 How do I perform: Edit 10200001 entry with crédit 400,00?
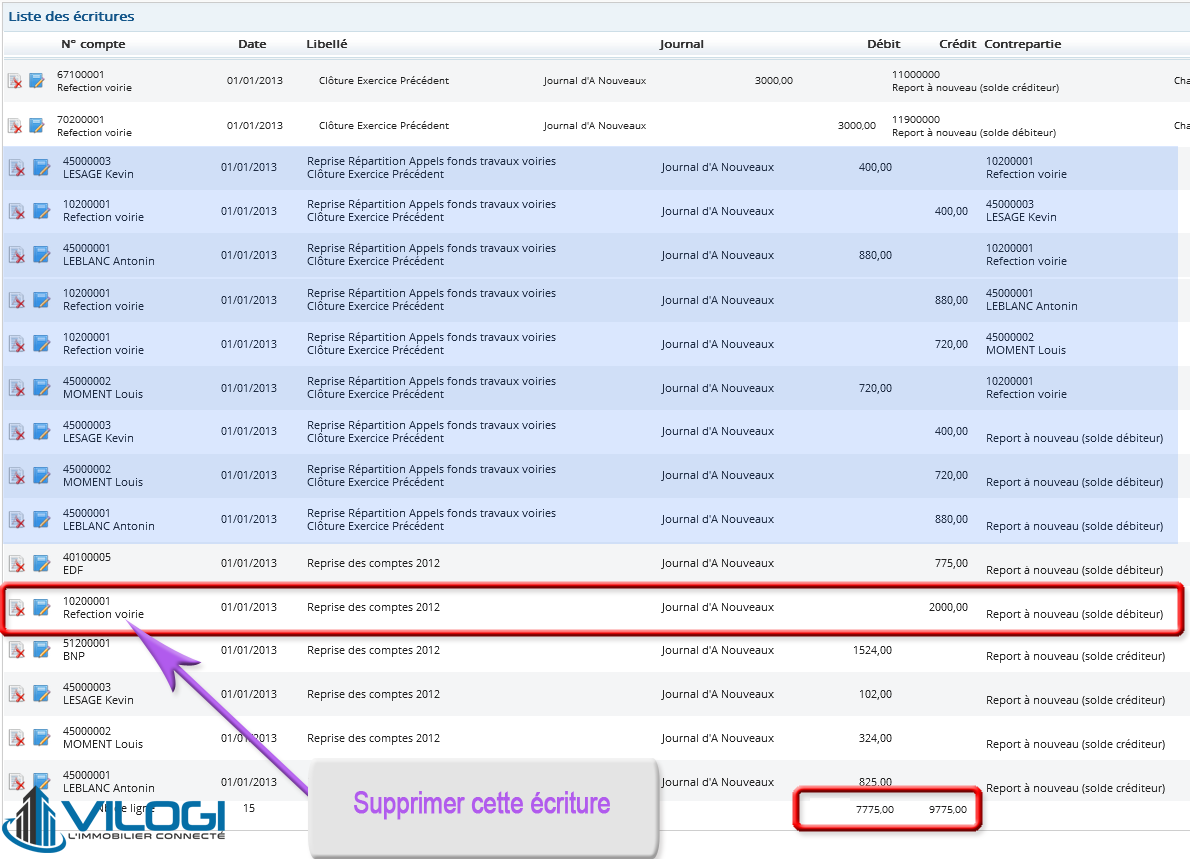coord(42,210)
